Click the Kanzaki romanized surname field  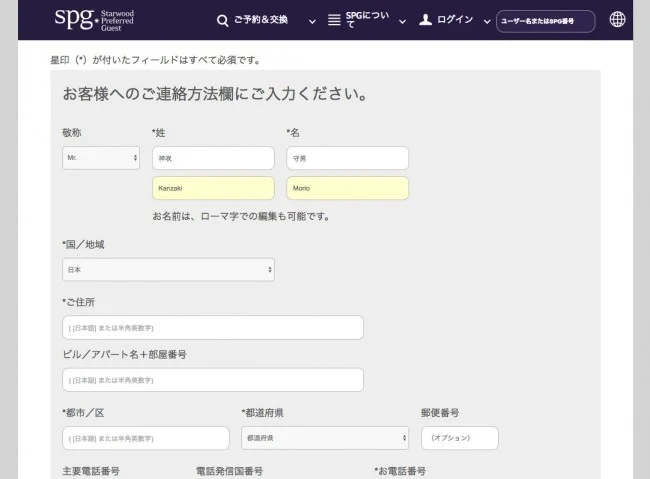[x=213, y=188]
